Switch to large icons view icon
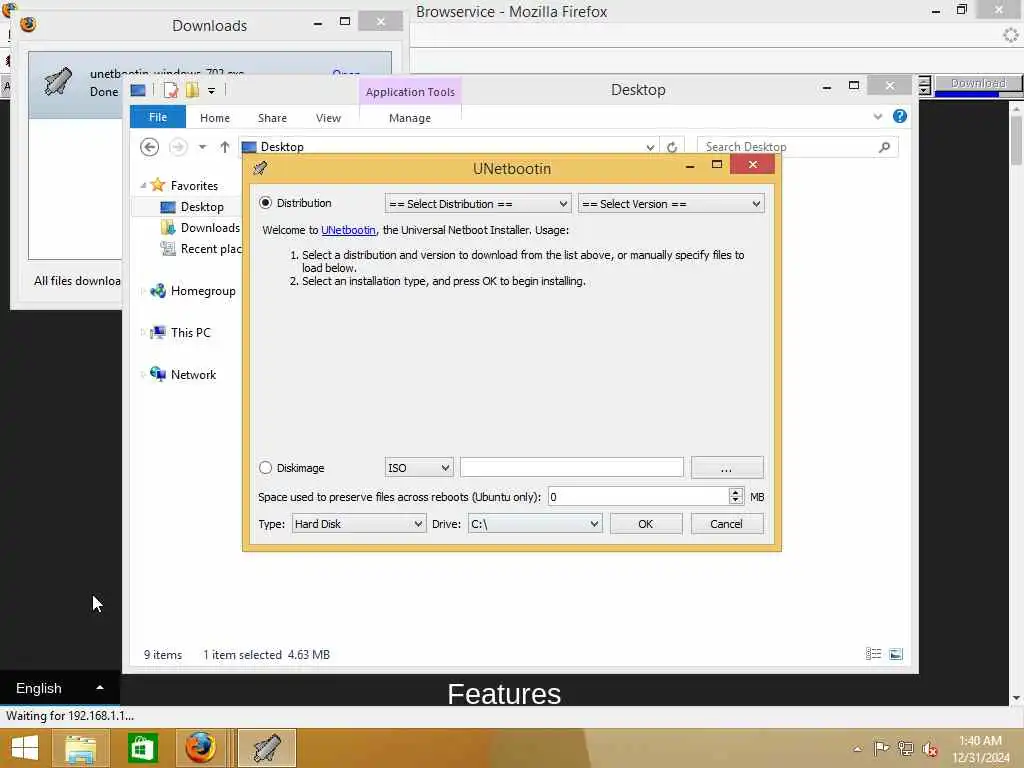This screenshot has width=1024, height=768. 896,654
